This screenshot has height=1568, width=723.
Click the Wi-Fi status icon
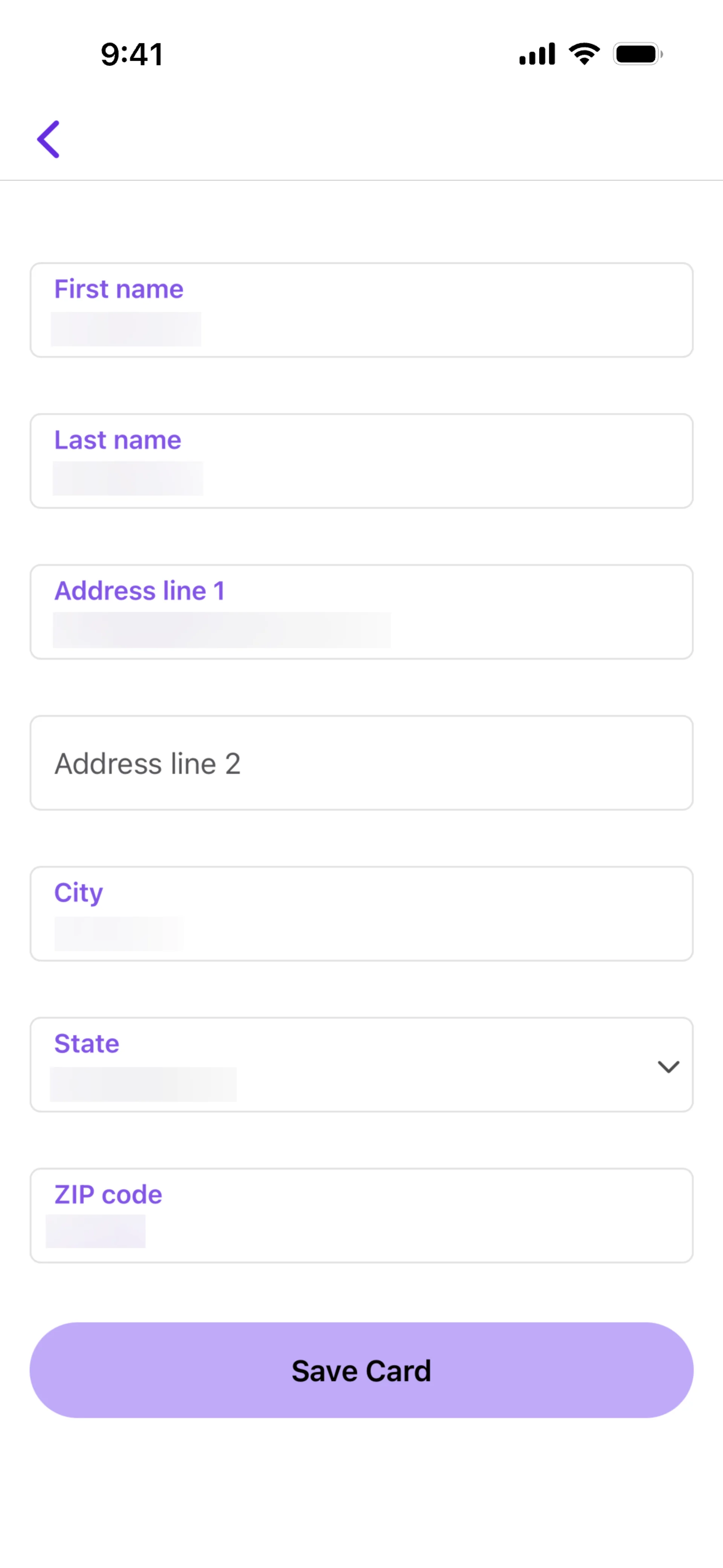[584, 54]
